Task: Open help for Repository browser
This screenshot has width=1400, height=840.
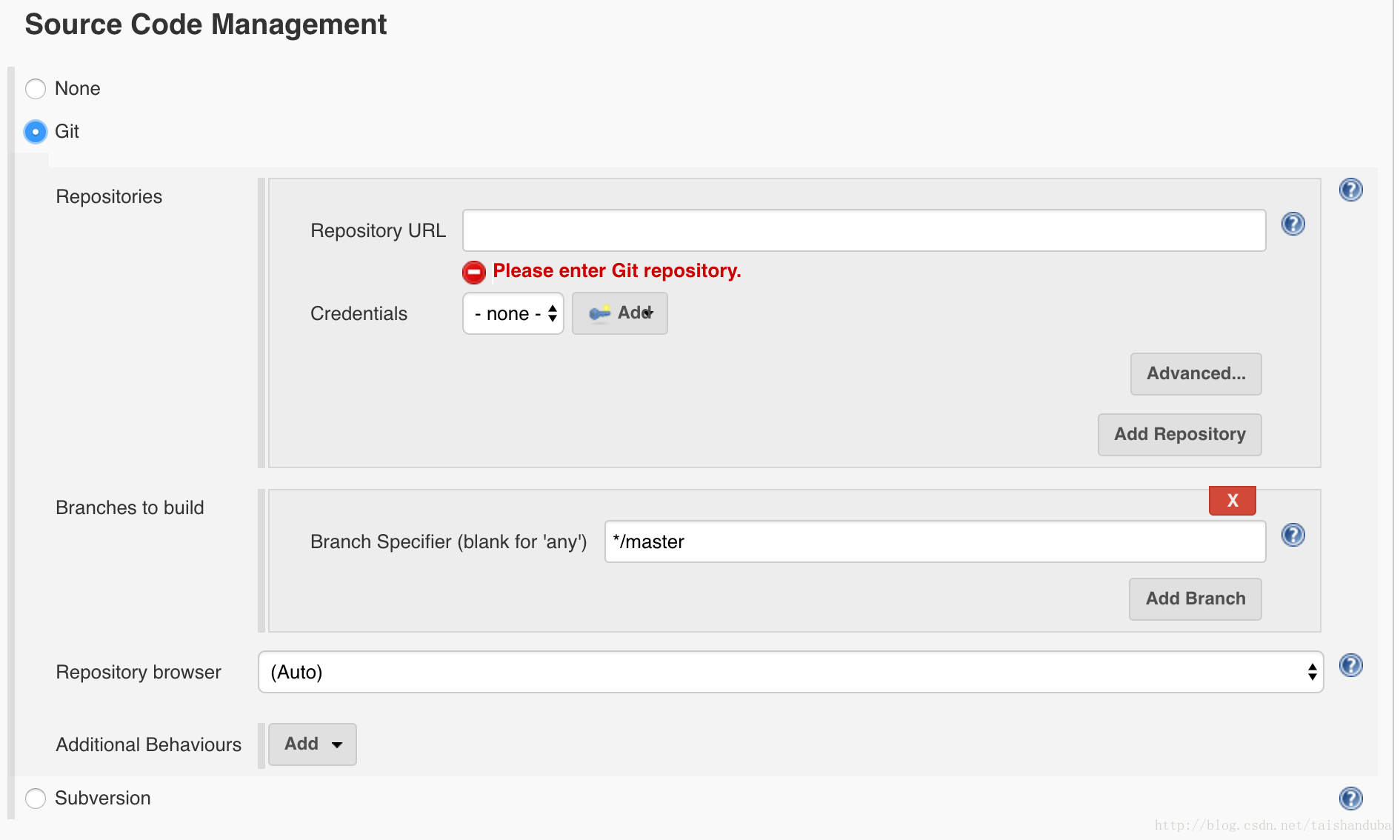Action: 1351,665
